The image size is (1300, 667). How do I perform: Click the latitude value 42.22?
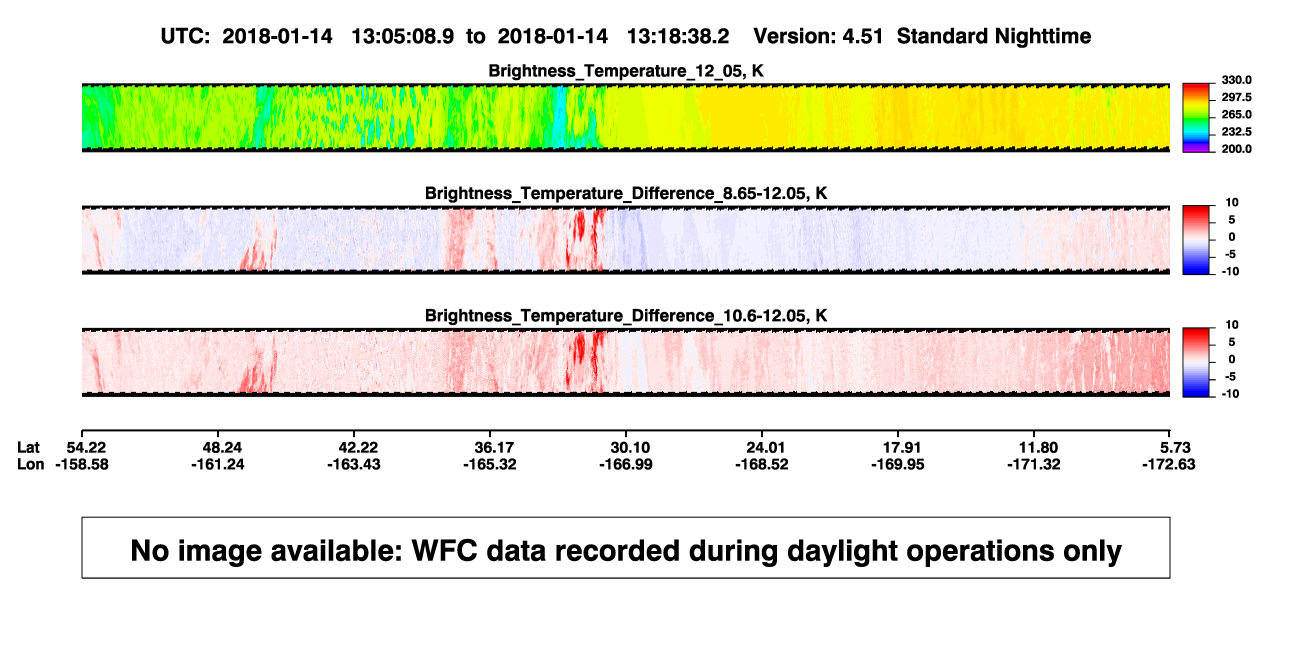point(353,446)
